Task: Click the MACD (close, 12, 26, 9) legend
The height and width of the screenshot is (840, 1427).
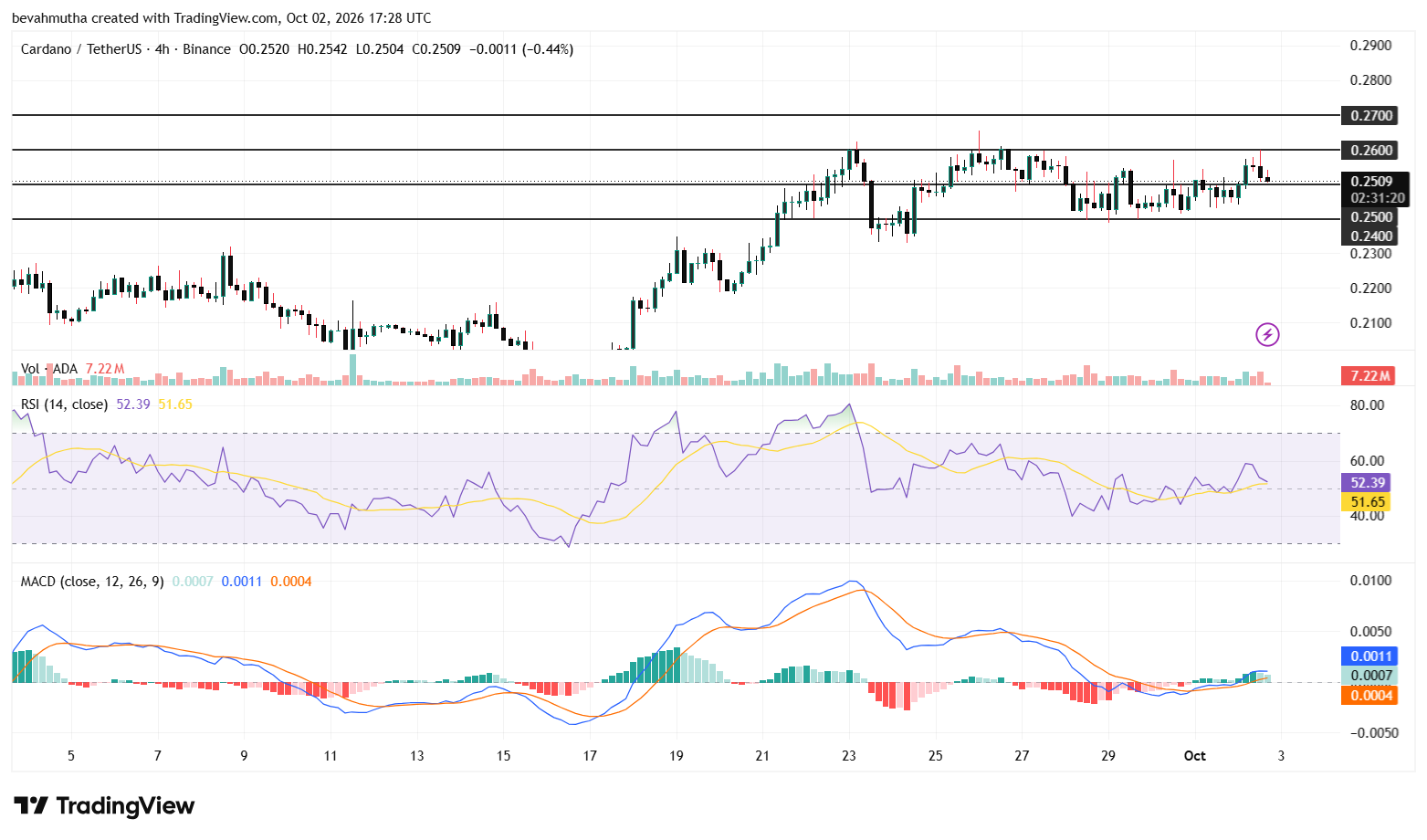Action: 92,582
